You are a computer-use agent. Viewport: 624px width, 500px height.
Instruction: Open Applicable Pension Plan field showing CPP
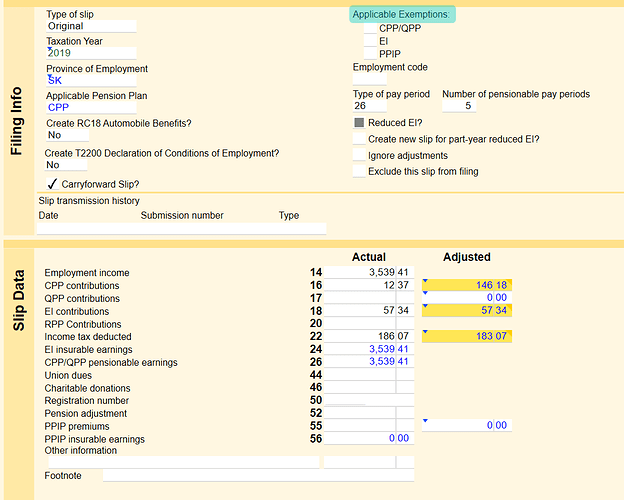tap(91, 107)
